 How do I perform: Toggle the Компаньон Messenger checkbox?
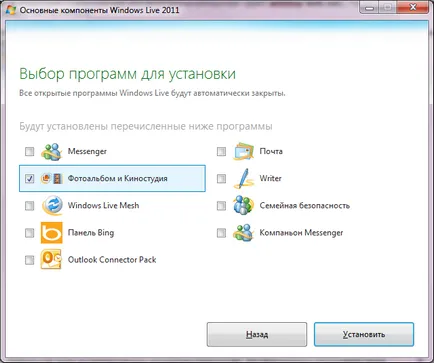click(221, 233)
